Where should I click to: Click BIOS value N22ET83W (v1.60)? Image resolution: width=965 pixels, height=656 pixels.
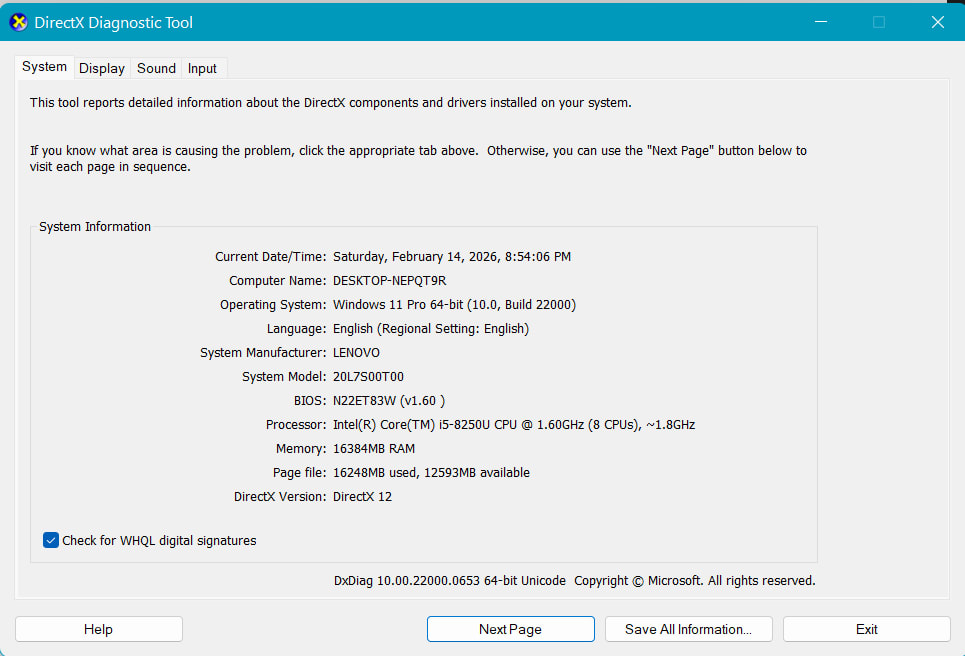(x=389, y=401)
